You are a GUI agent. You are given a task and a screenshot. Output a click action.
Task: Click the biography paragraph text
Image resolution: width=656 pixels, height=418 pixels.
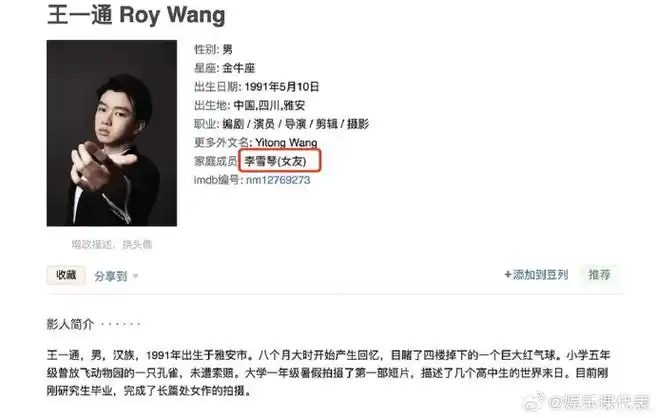[x=328, y=373]
